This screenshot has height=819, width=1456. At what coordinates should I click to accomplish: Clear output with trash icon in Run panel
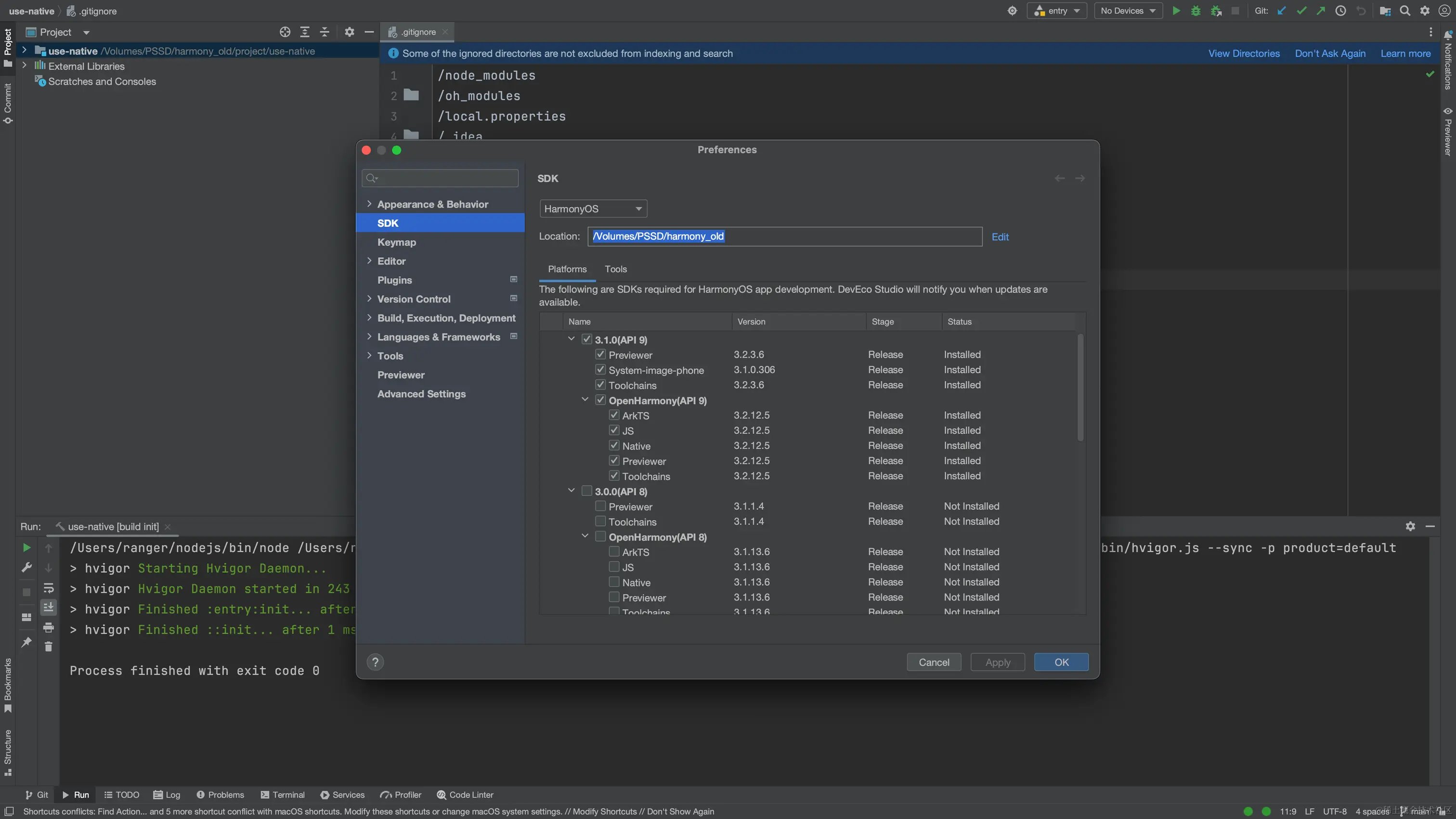pyautogui.click(x=49, y=647)
